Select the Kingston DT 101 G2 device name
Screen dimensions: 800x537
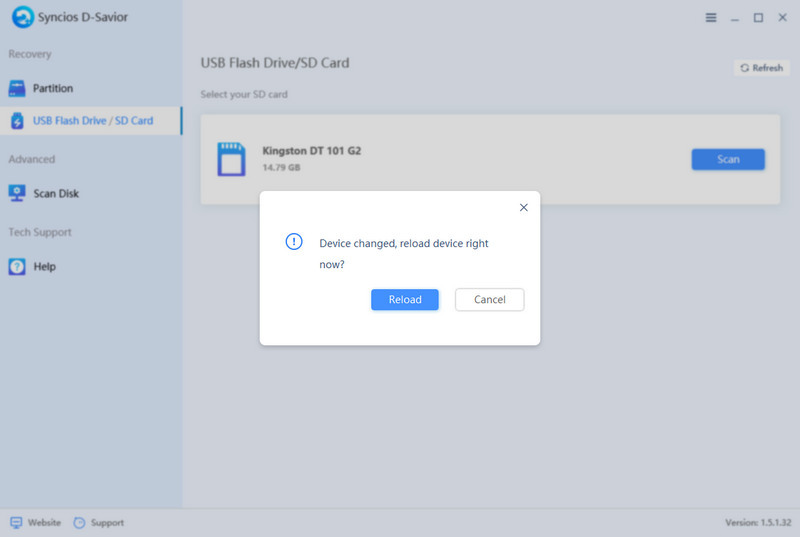coord(311,151)
